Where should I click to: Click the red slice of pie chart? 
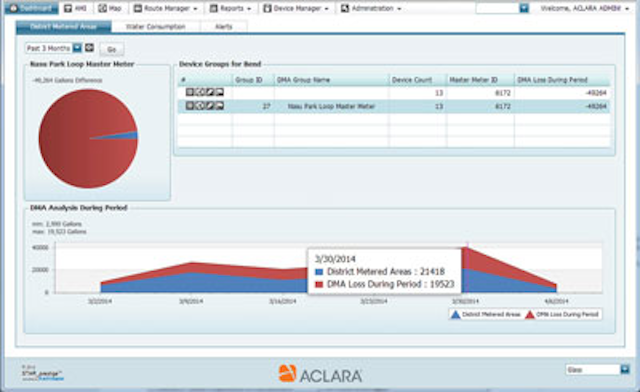pos(78,139)
